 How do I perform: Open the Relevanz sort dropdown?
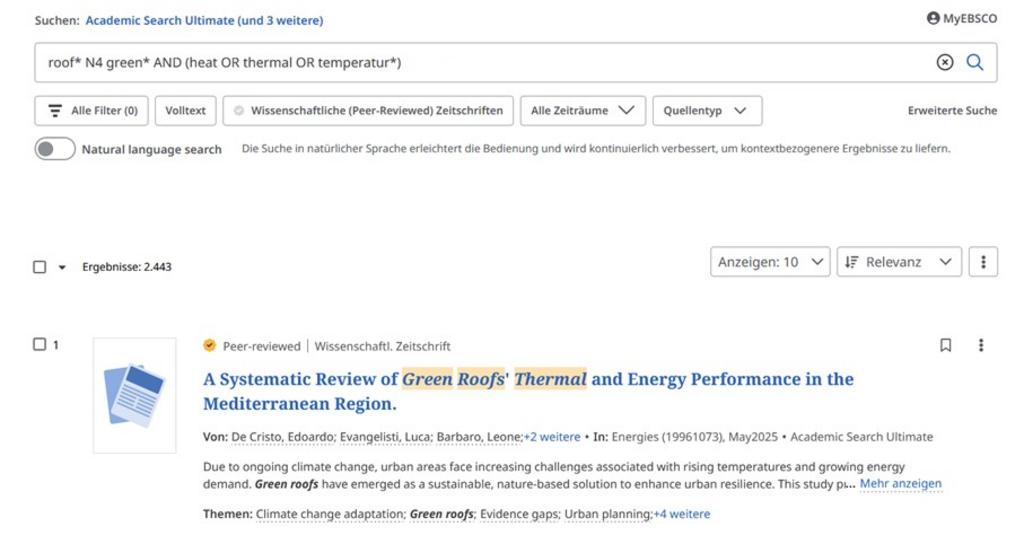pos(898,262)
